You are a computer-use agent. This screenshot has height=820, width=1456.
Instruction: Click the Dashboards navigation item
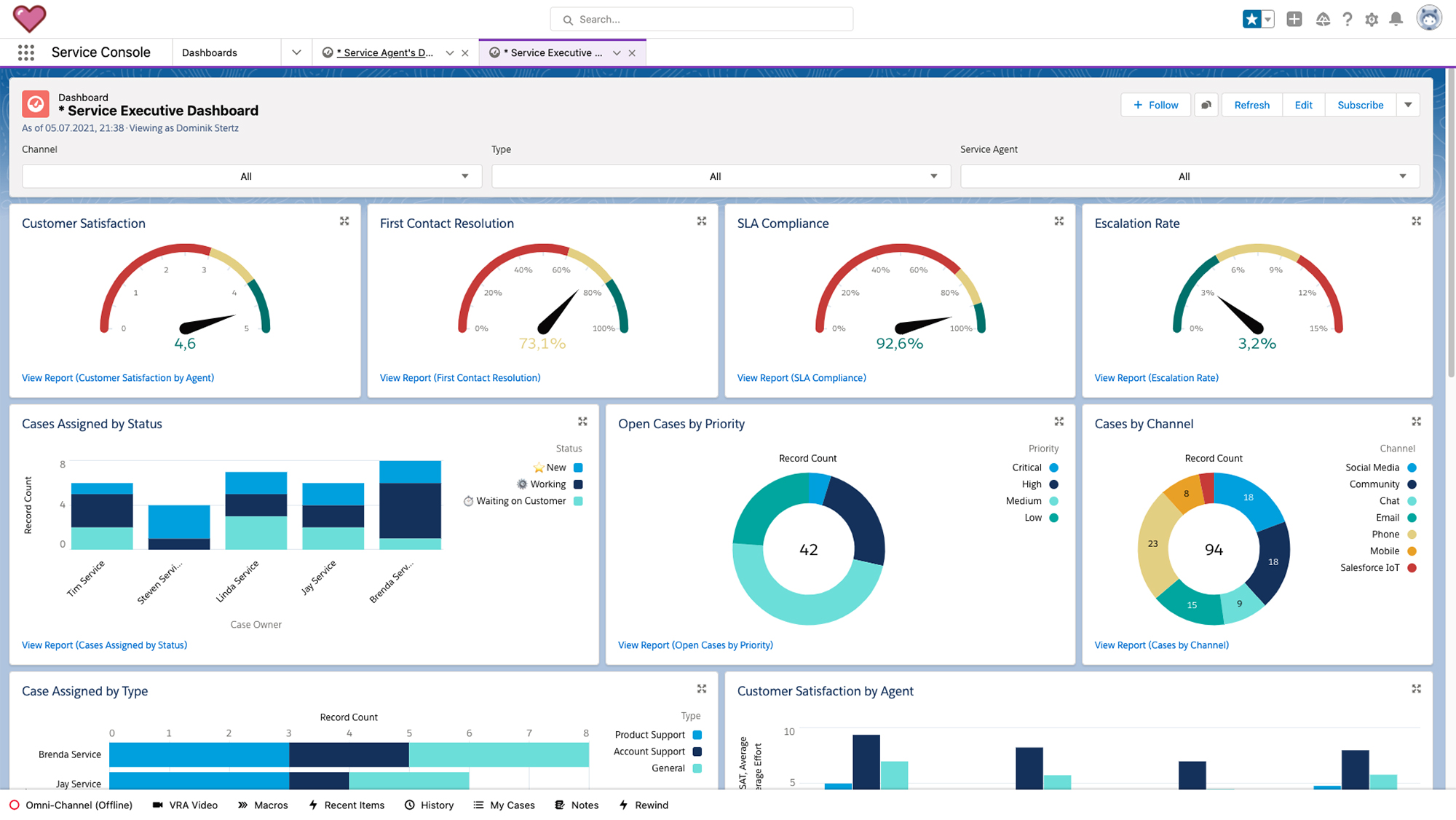tap(210, 52)
